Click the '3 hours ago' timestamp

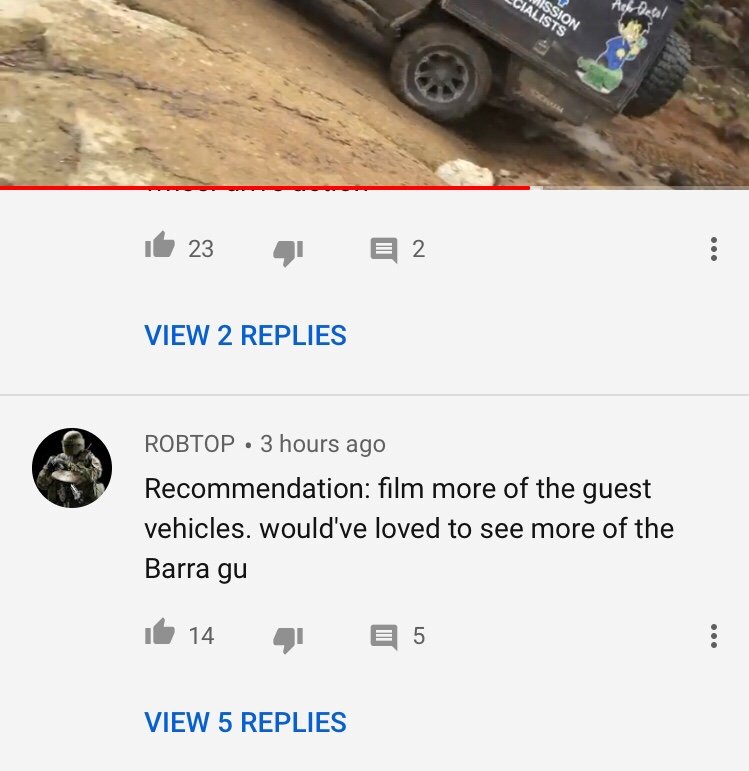(x=323, y=444)
